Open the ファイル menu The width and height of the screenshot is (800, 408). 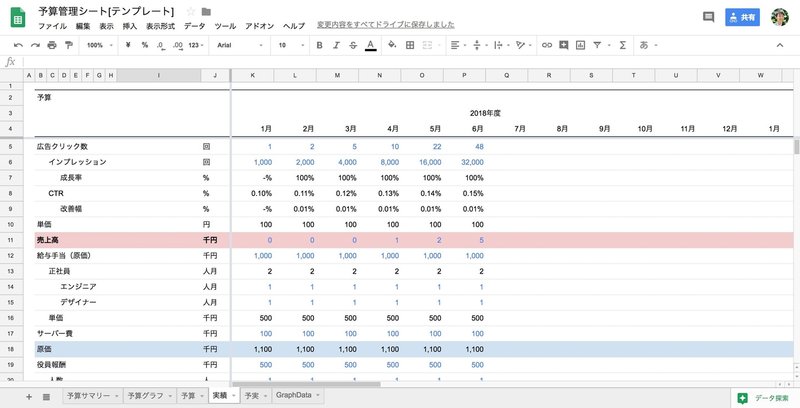click(53, 26)
